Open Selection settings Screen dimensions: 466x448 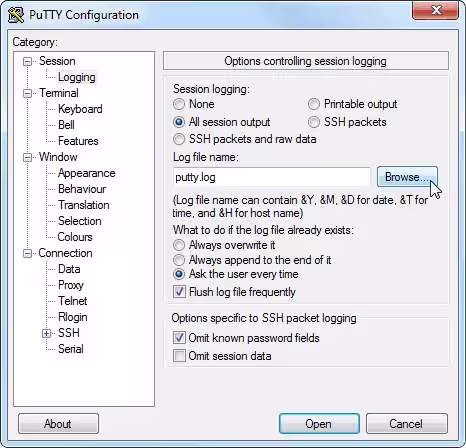point(79,221)
